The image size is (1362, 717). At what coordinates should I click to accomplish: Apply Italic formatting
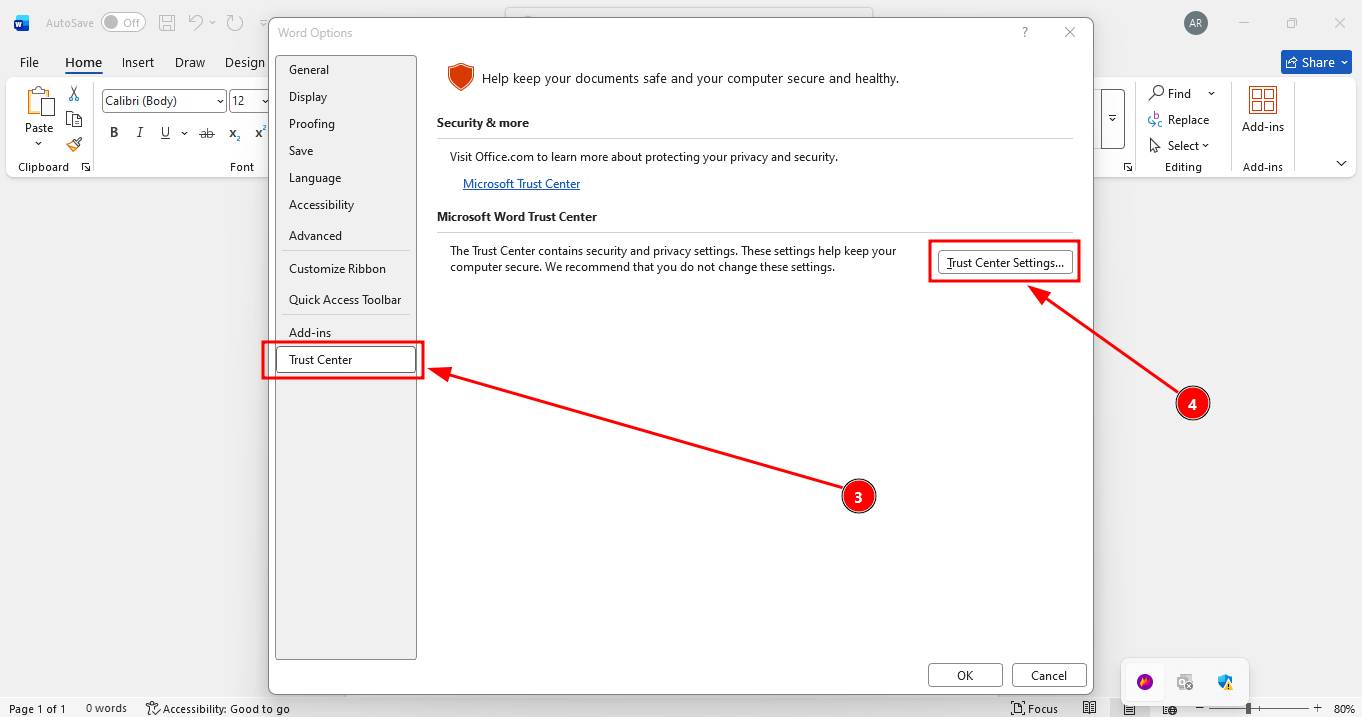click(139, 133)
